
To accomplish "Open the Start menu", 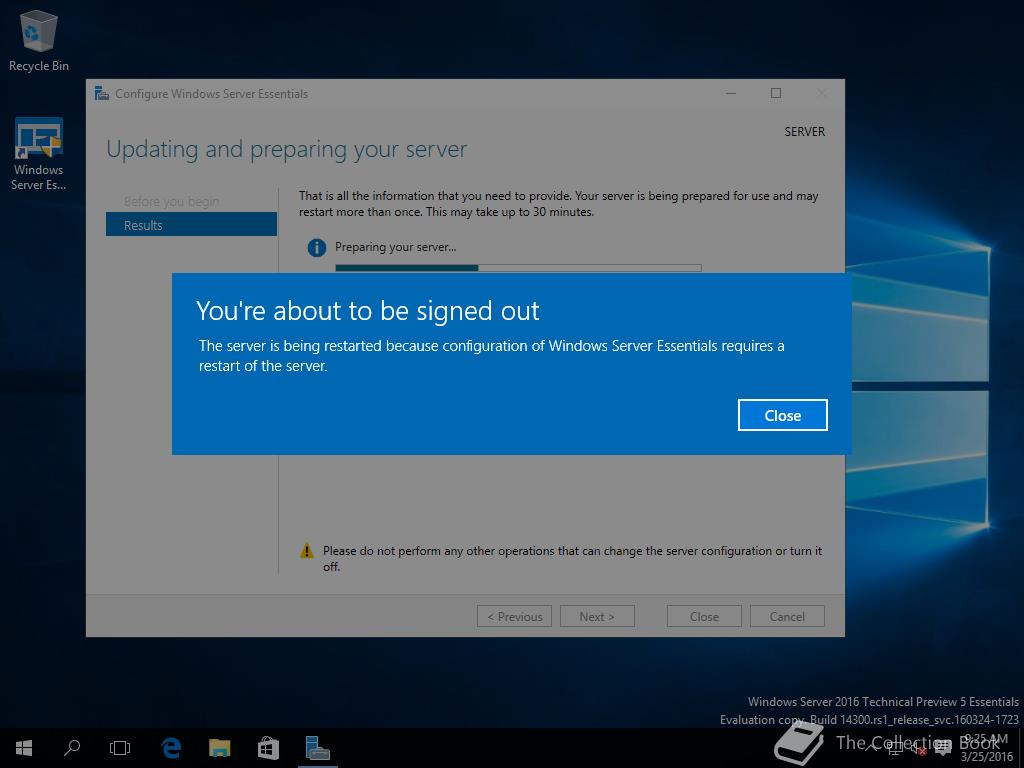I will (24, 748).
